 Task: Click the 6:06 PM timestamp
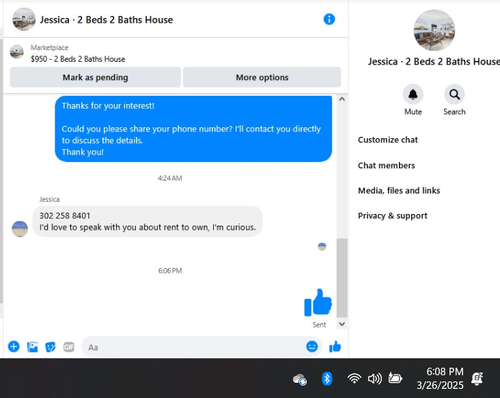[170, 271]
